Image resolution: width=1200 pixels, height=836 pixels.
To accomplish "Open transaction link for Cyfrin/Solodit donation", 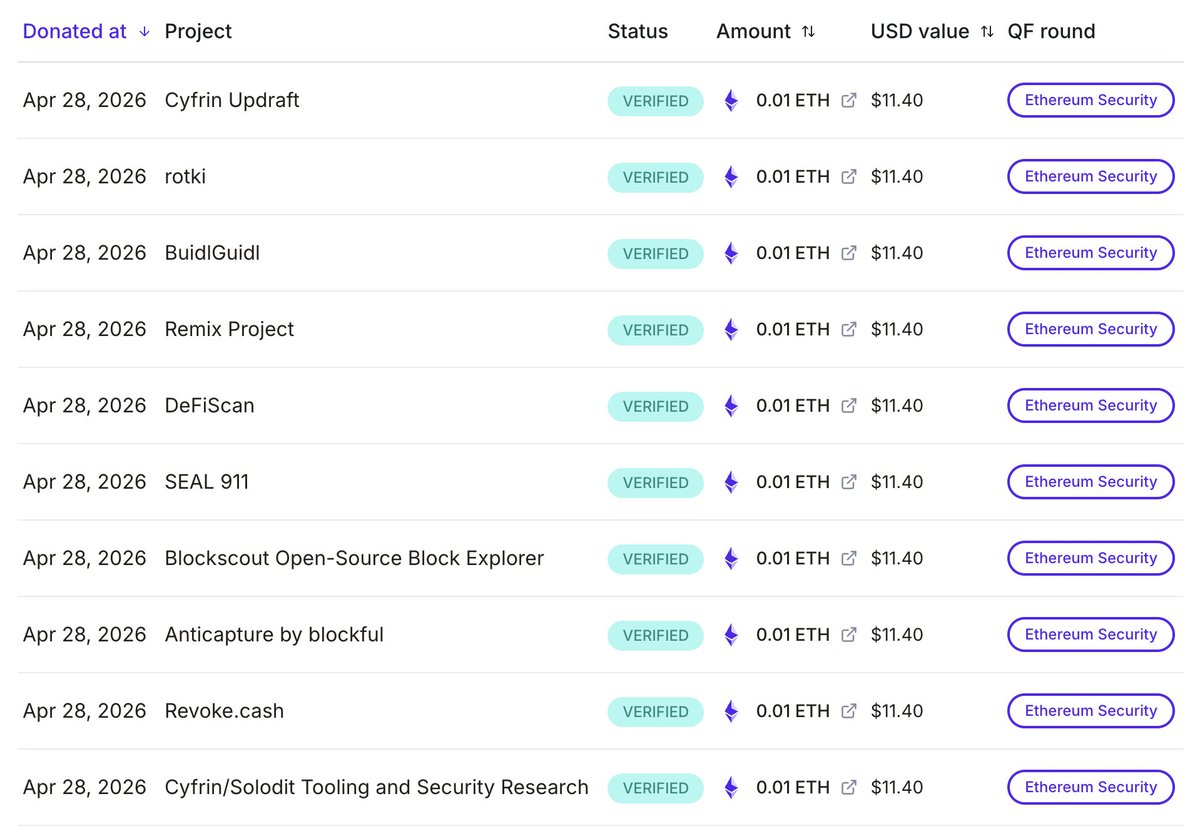I will (x=849, y=787).
